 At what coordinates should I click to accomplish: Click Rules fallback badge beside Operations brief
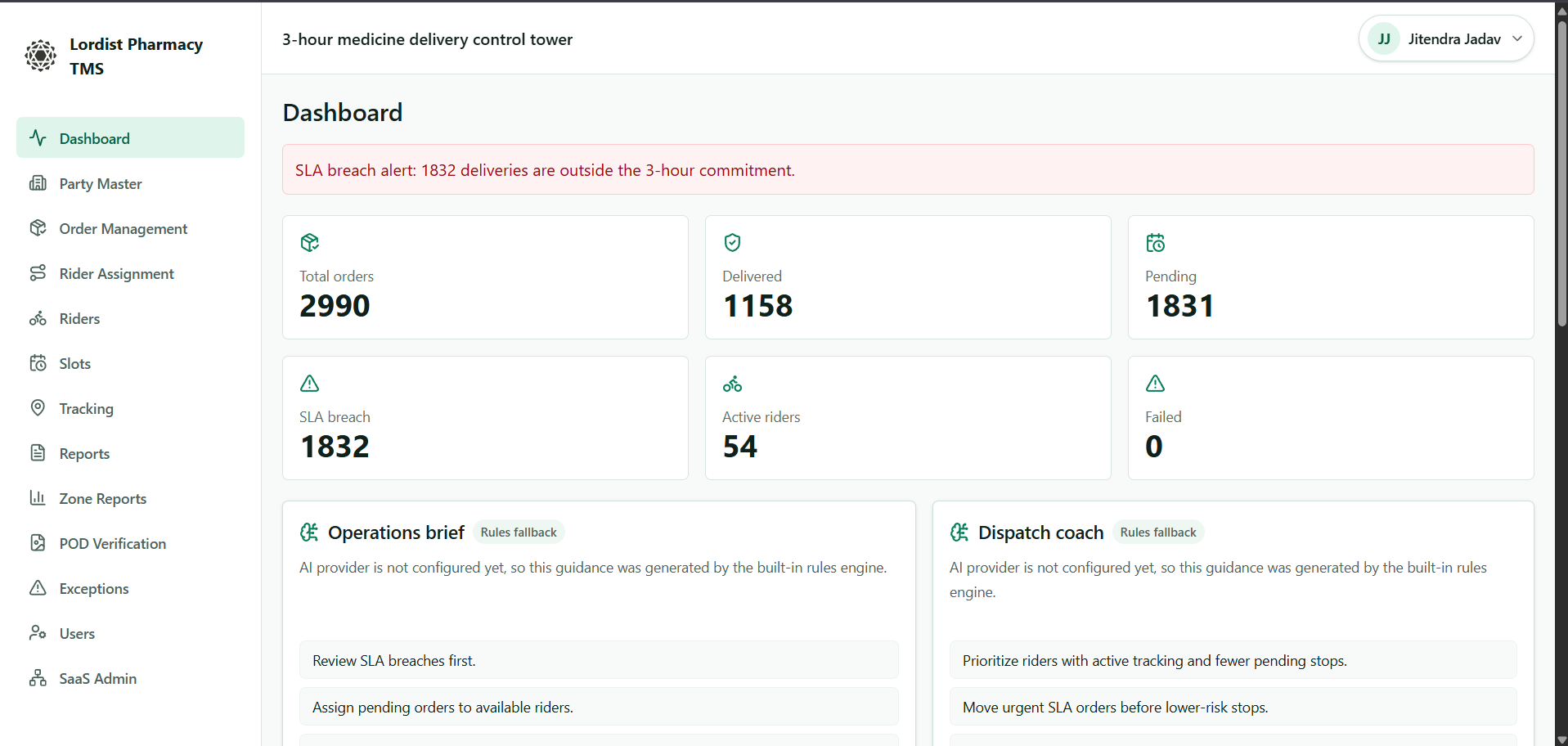point(519,532)
